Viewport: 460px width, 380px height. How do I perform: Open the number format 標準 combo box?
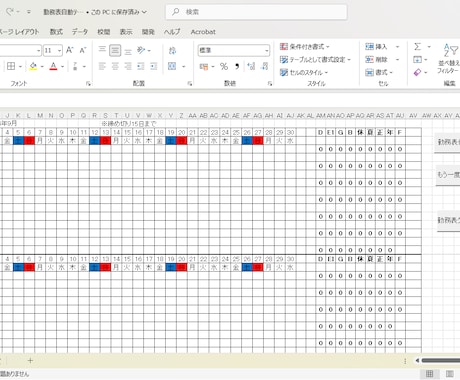234,50
